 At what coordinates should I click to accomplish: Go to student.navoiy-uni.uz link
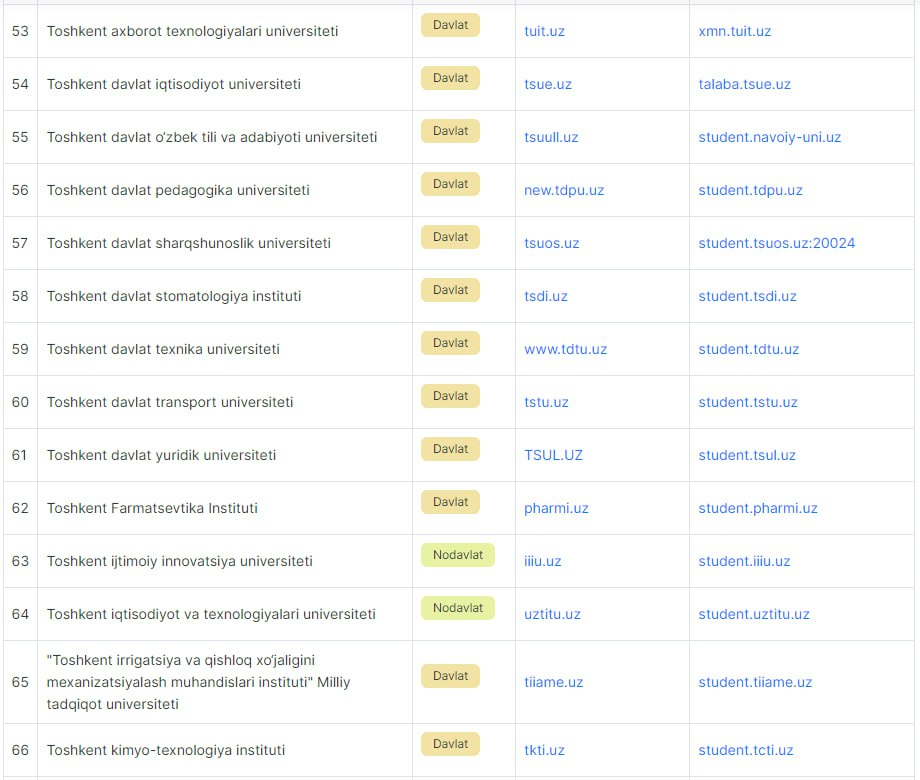tap(769, 137)
